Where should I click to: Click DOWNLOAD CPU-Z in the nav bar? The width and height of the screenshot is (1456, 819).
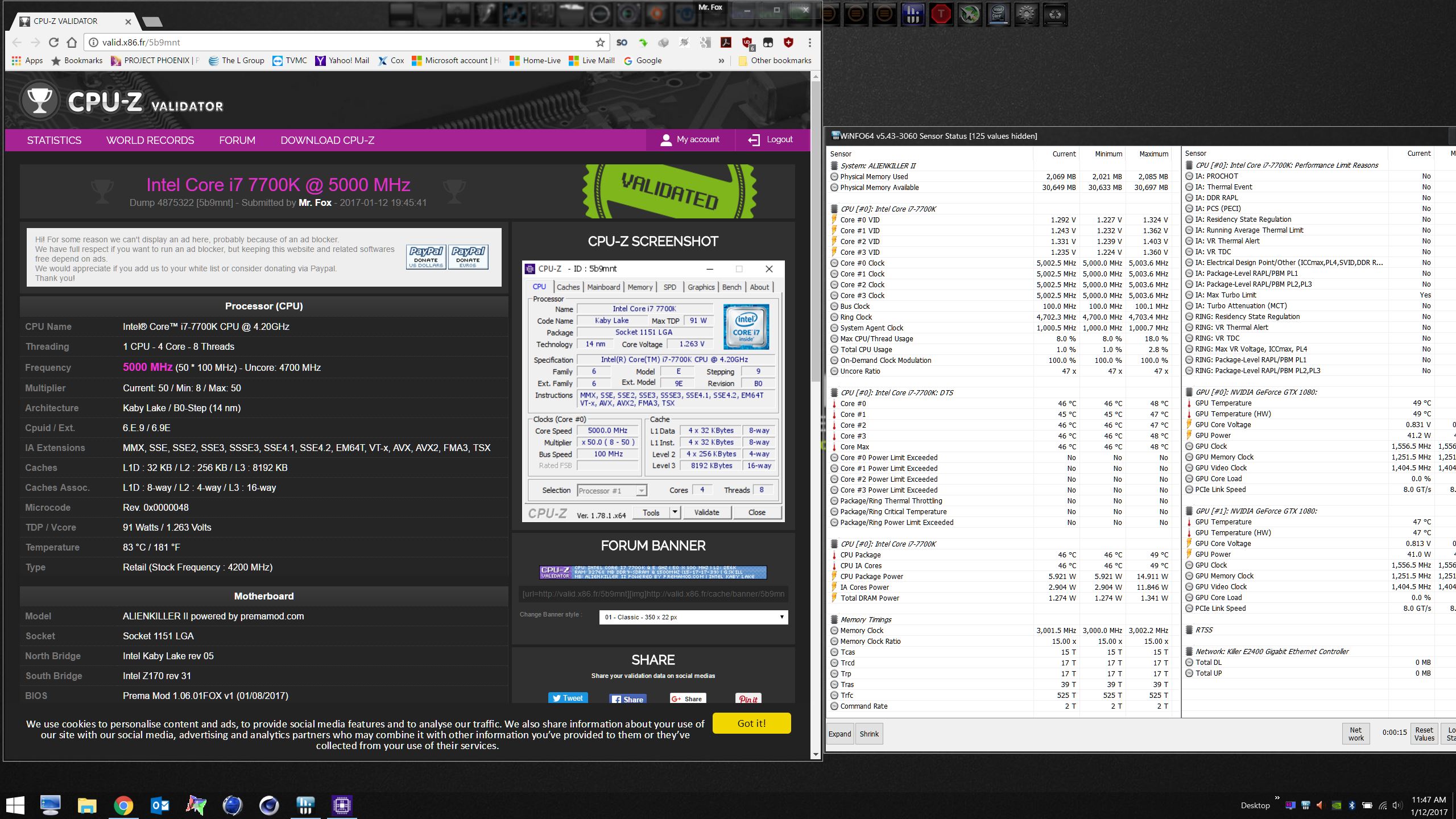(x=327, y=140)
